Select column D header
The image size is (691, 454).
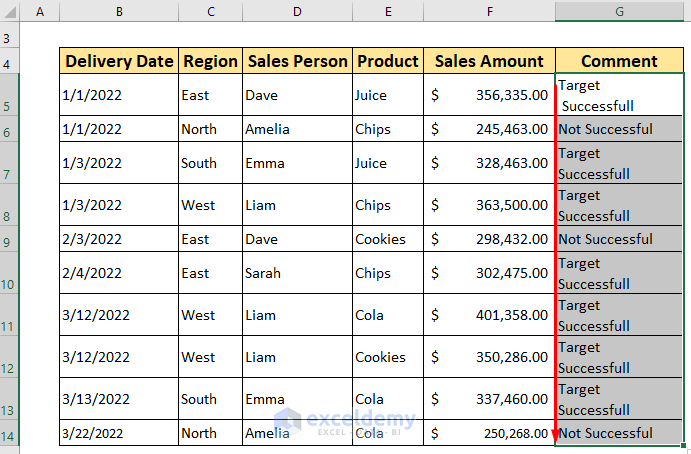pos(296,11)
